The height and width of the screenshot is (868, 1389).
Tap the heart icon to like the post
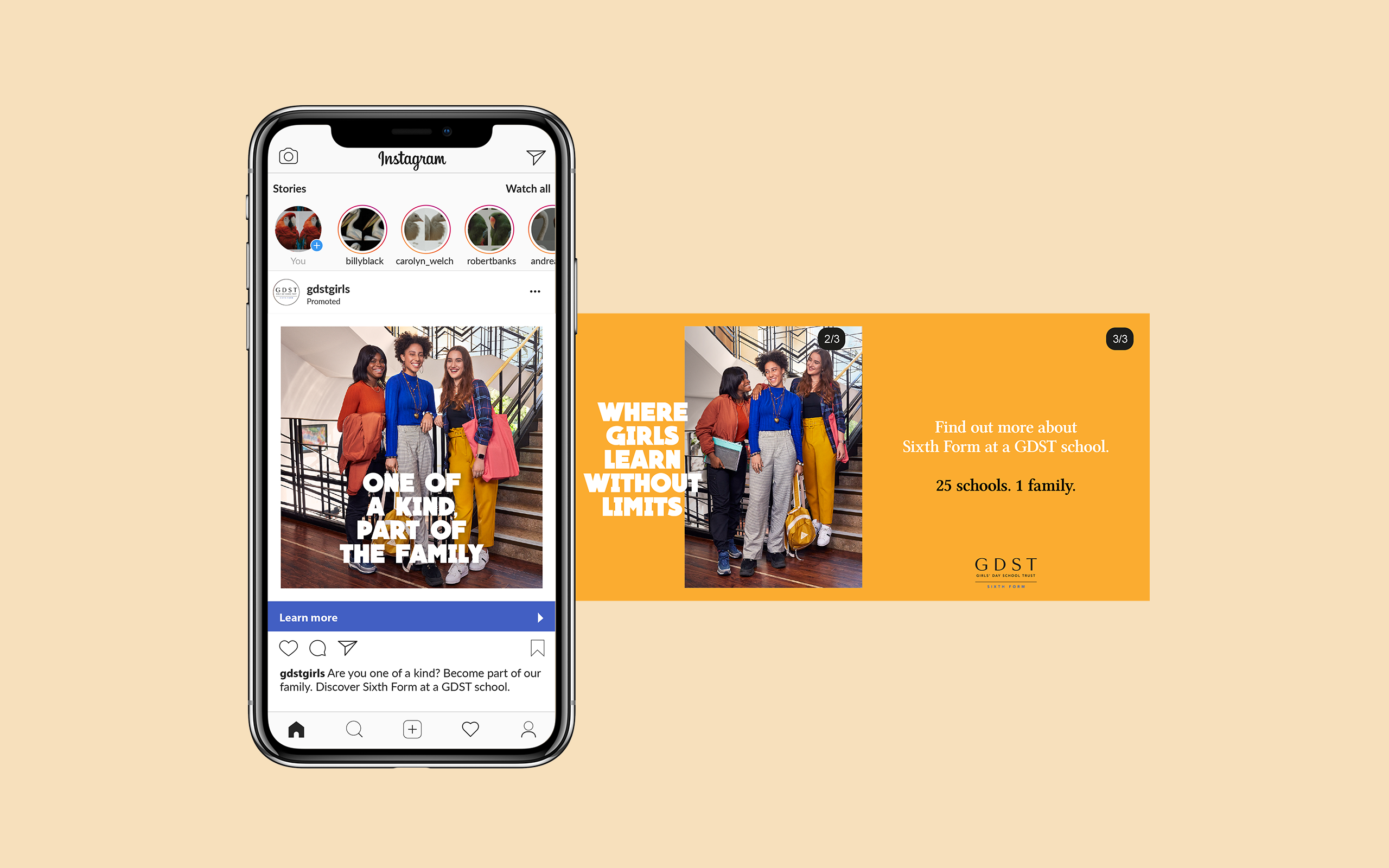pyautogui.click(x=290, y=649)
